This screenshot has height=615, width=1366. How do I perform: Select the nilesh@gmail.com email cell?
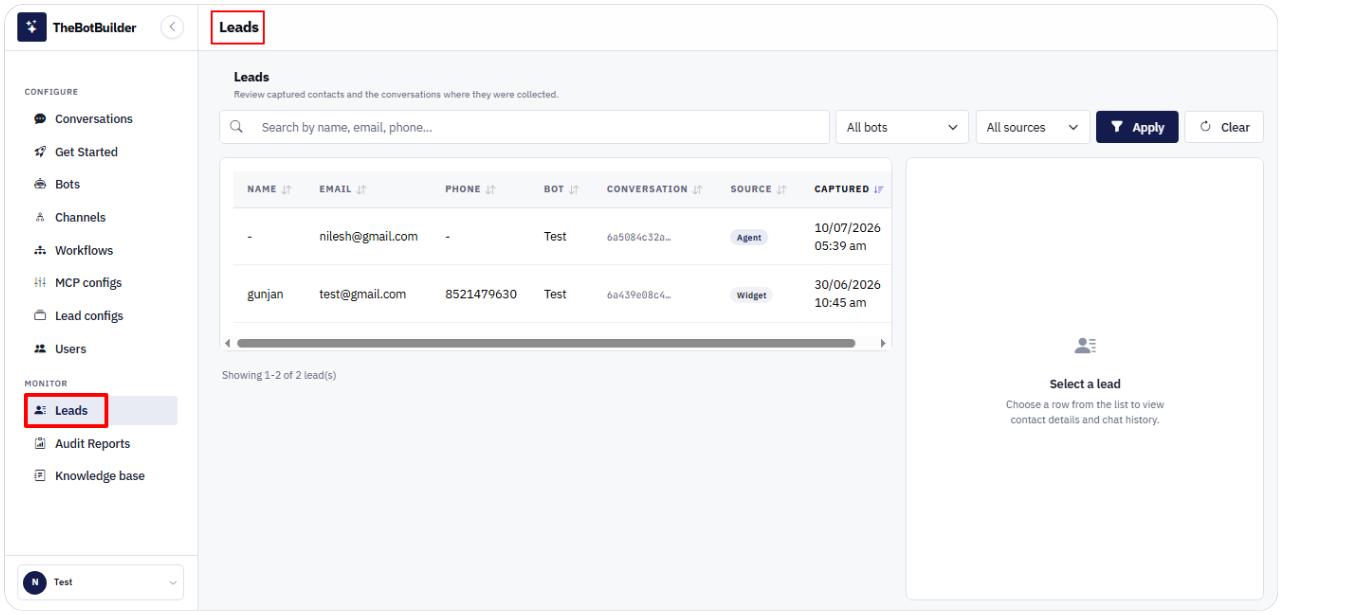tap(368, 237)
